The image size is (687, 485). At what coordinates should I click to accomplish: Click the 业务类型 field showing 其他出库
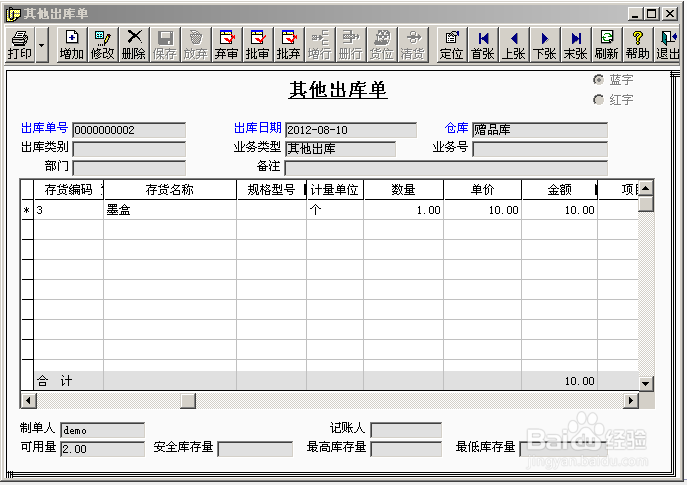tap(340, 149)
